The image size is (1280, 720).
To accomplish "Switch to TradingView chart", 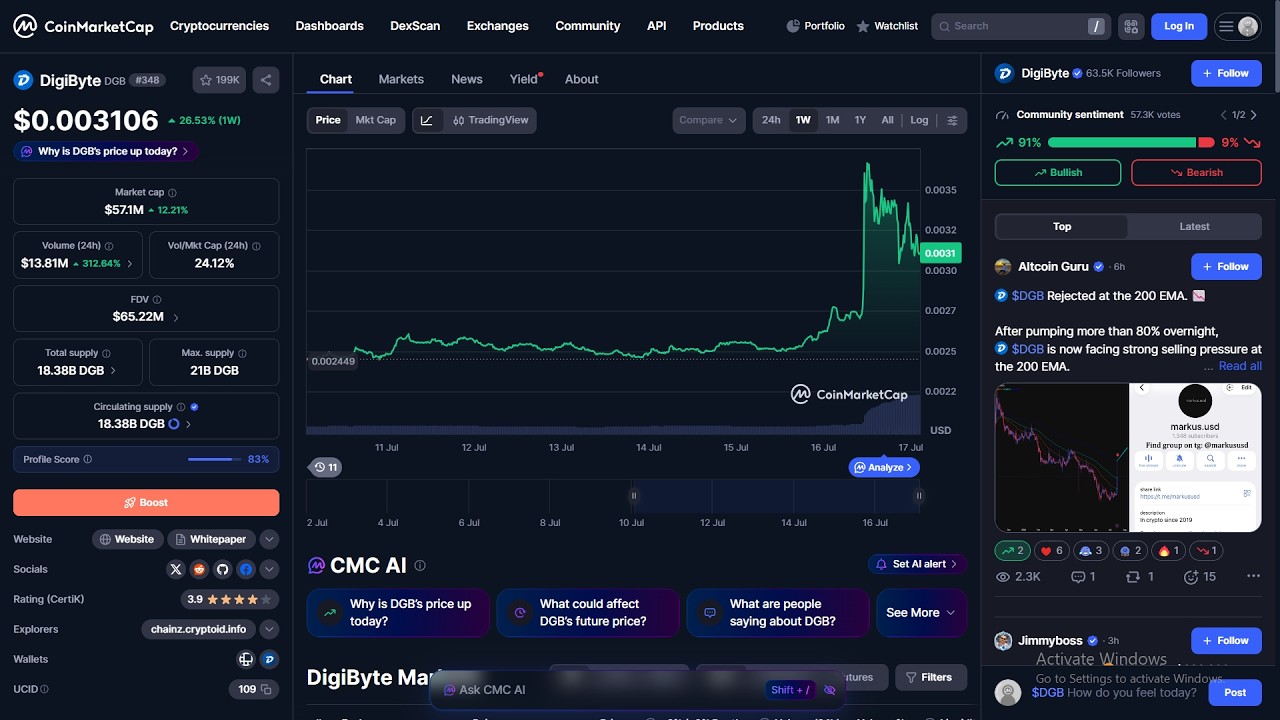I will point(490,120).
